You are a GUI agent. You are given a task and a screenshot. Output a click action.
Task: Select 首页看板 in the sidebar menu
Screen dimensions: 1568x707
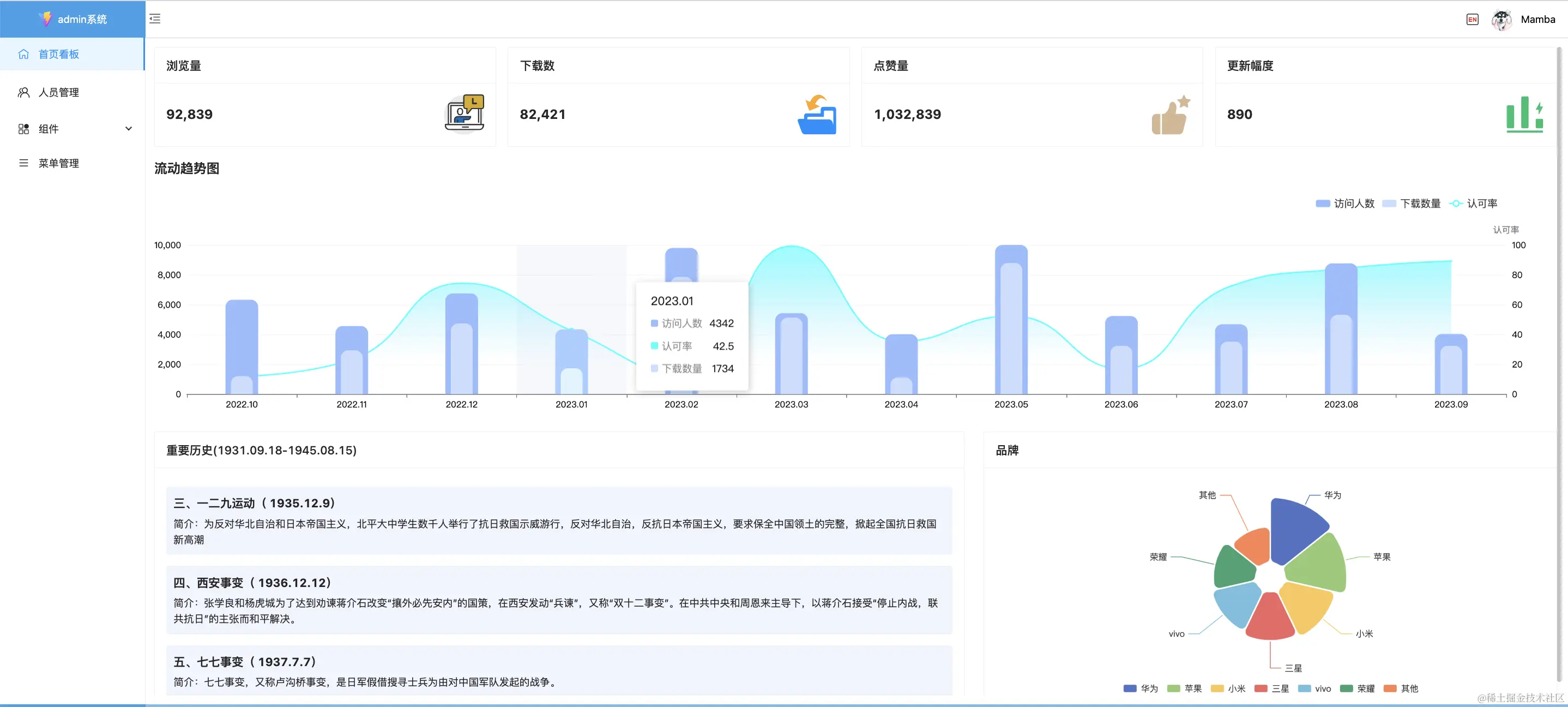[58, 53]
